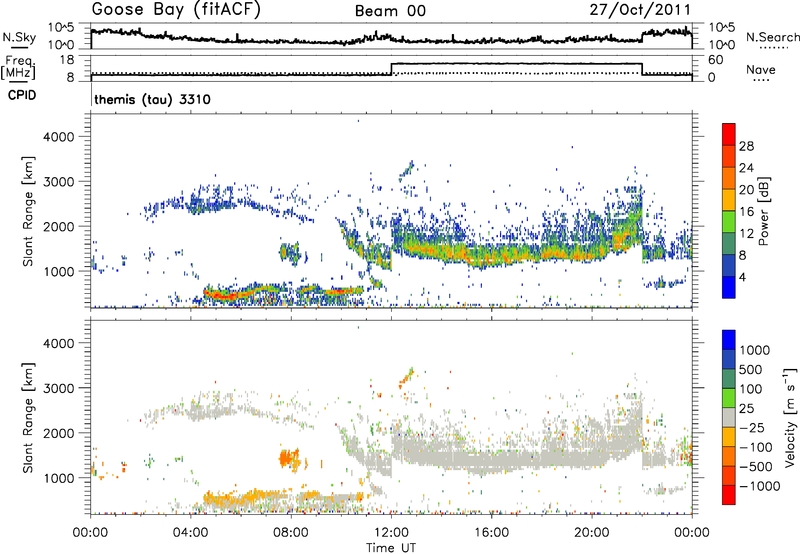Click the "-500" velocity colorbar label
This screenshot has width=800, height=554.
756,467
